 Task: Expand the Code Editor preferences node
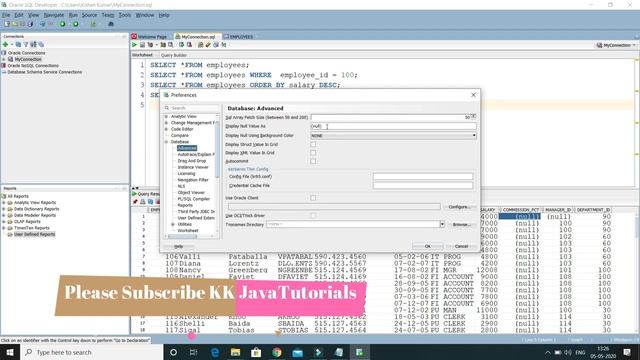tap(166, 129)
